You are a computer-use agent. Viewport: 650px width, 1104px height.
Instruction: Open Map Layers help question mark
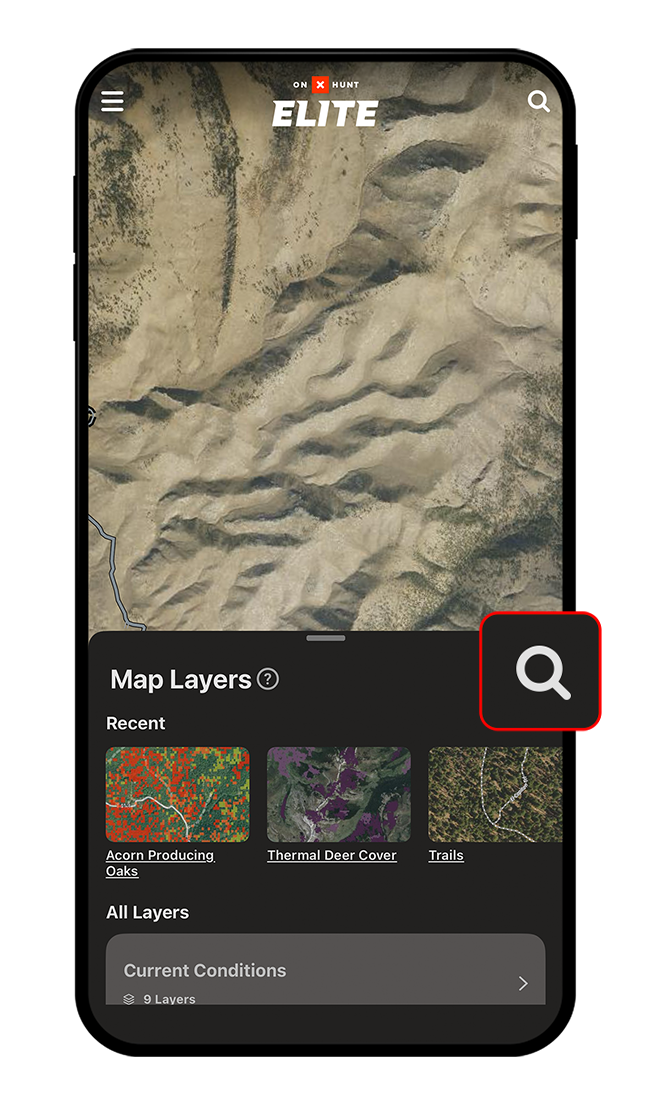268,679
